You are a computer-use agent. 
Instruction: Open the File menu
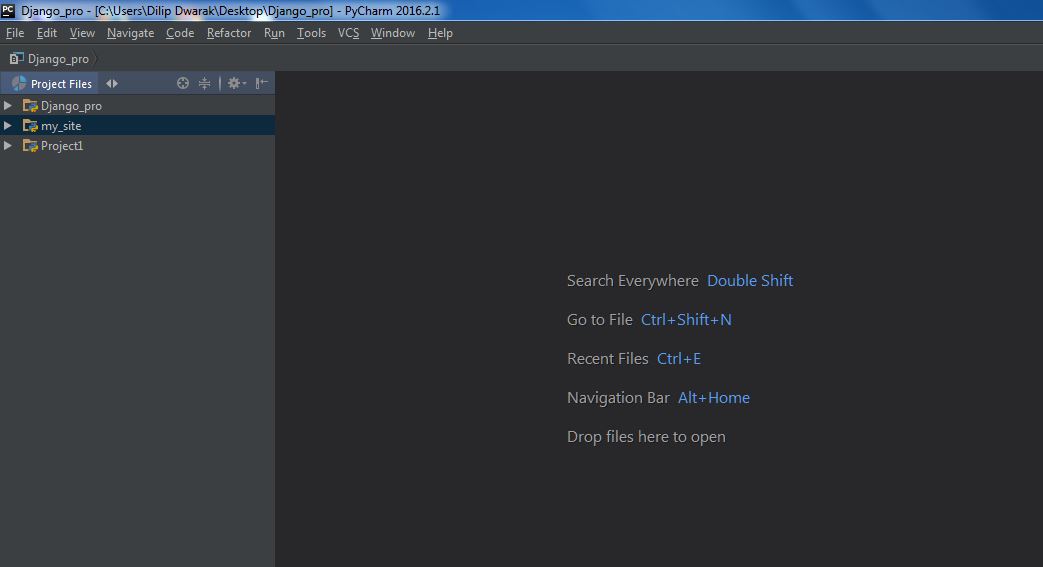pos(15,33)
